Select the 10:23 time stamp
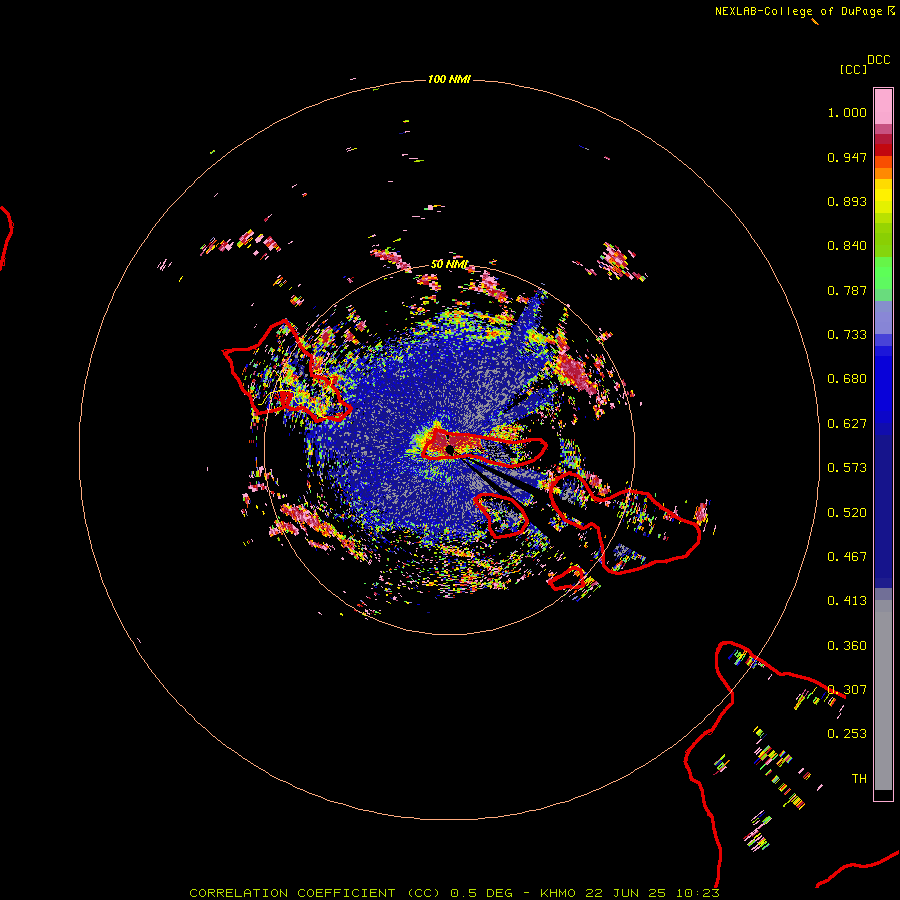The width and height of the screenshot is (900, 900). [697, 893]
